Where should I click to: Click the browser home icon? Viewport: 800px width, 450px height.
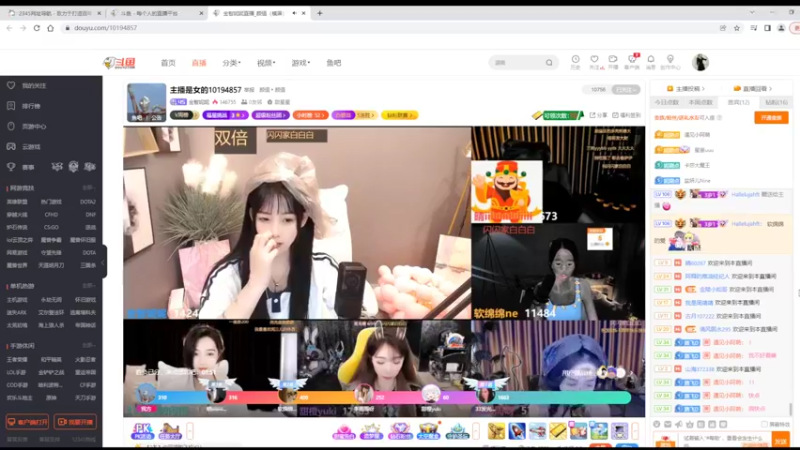(50, 28)
